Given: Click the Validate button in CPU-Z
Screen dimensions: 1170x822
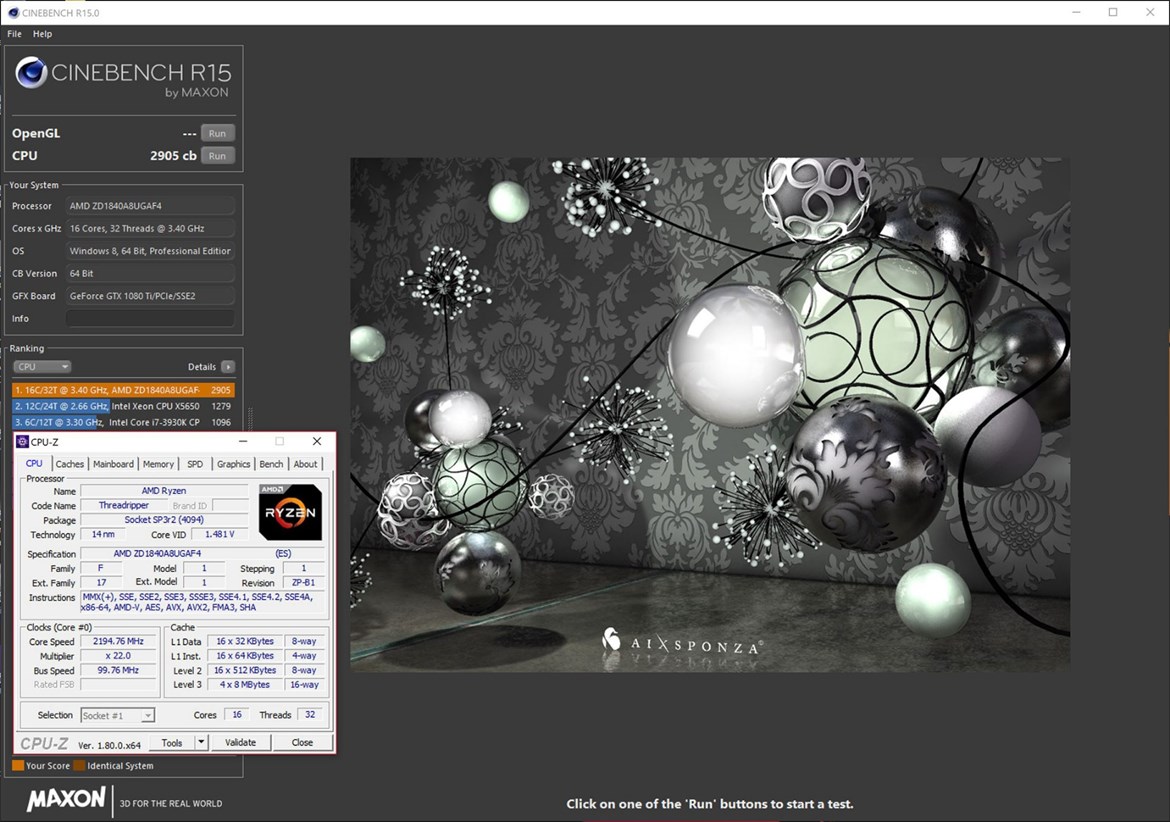Looking at the screenshot, I should [x=240, y=743].
